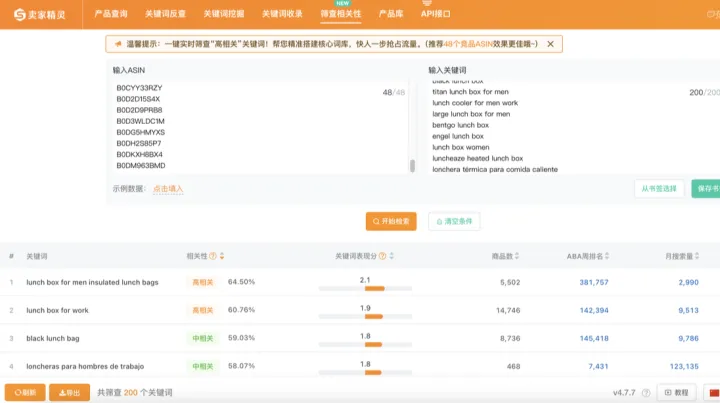This screenshot has height=403, width=720.
Task: Click the announcement megaphone icon
Action: 118,44
